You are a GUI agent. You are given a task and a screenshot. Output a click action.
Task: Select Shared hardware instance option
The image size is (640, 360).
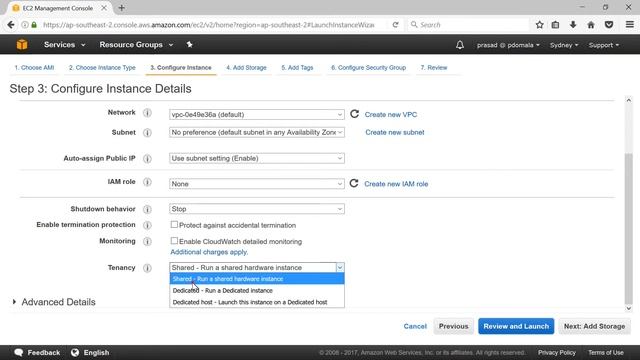(257, 279)
